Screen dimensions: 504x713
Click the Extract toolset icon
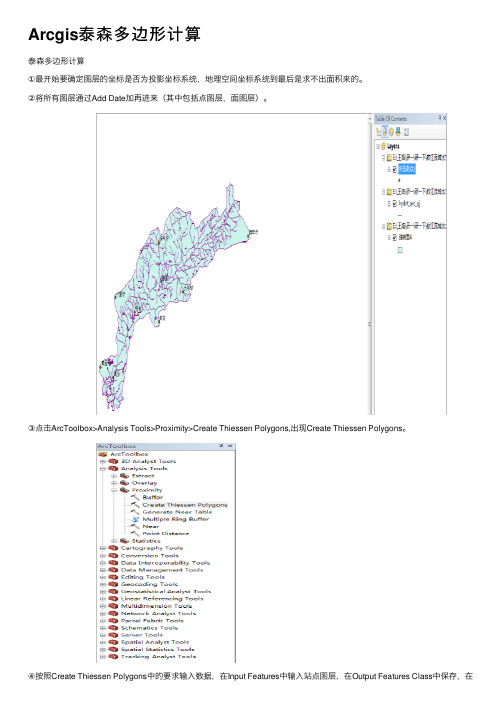point(124,476)
